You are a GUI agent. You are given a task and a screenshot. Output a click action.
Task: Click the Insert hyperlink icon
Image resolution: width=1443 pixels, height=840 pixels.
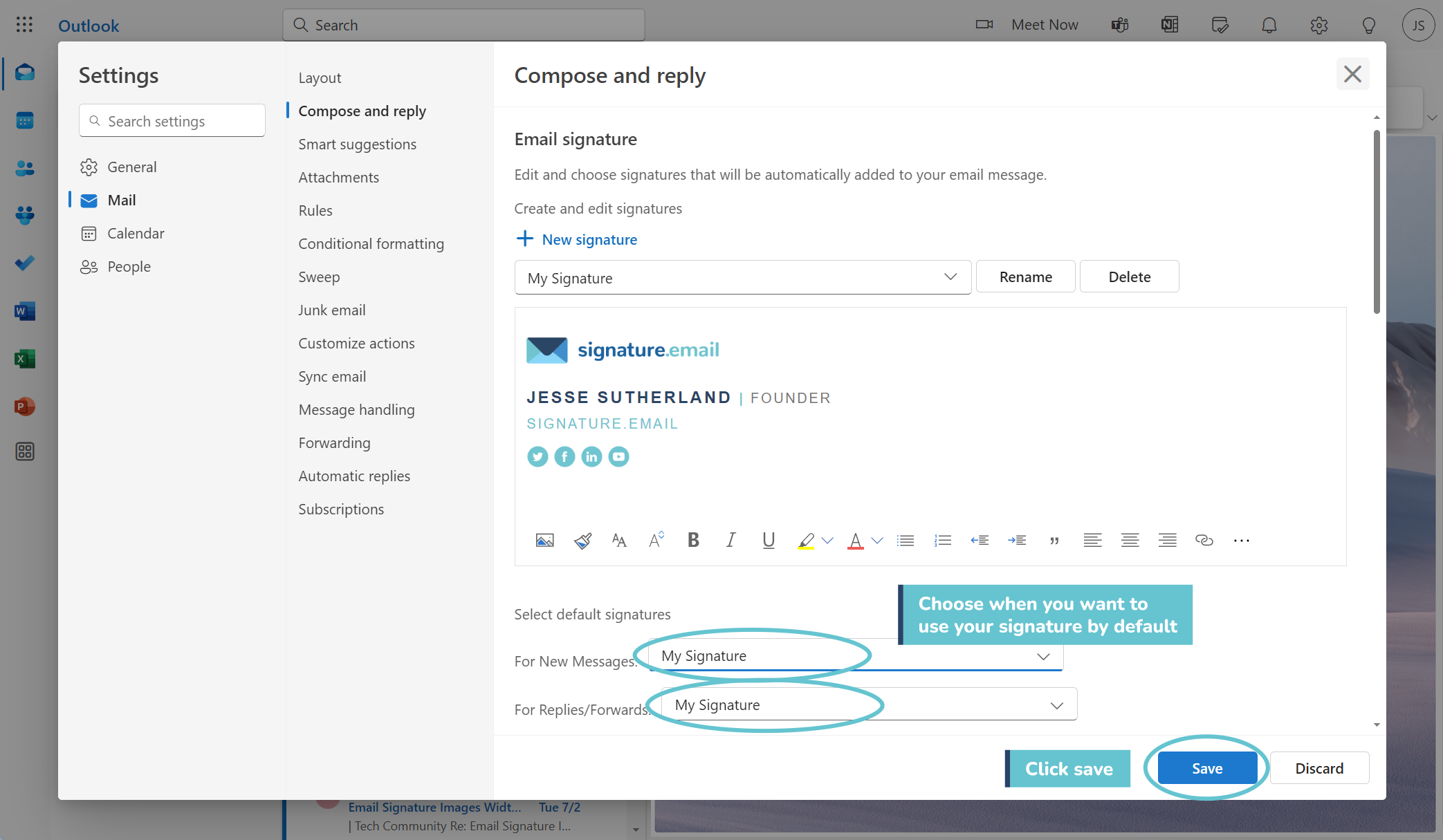pyautogui.click(x=1204, y=541)
